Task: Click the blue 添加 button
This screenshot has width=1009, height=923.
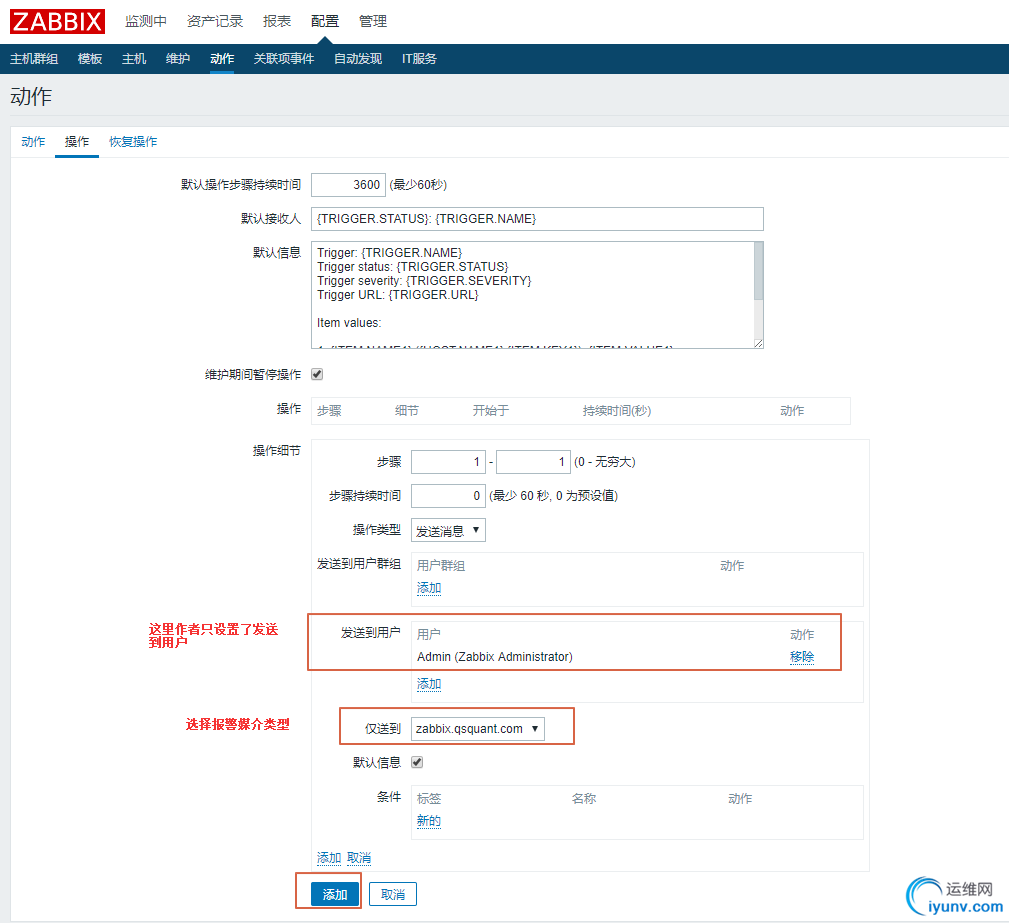Action: click(335, 894)
